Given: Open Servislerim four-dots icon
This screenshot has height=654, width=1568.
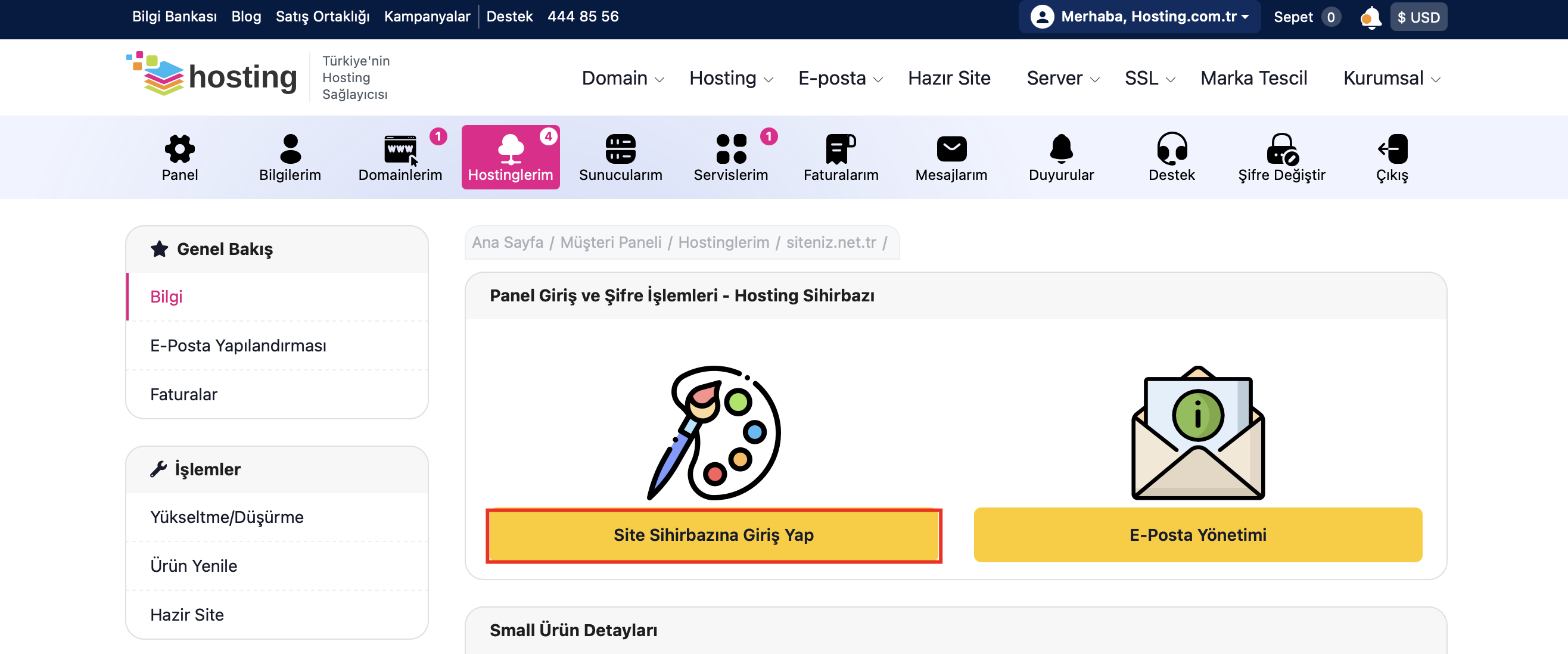Looking at the screenshot, I should pos(730,148).
